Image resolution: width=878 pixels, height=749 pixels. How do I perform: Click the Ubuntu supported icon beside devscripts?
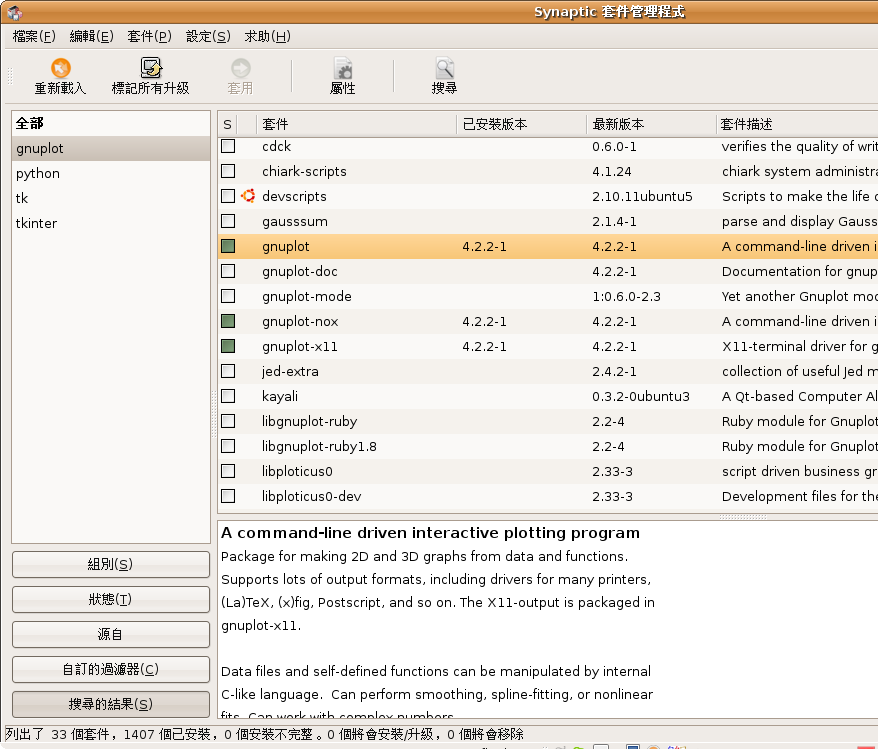[248, 196]
